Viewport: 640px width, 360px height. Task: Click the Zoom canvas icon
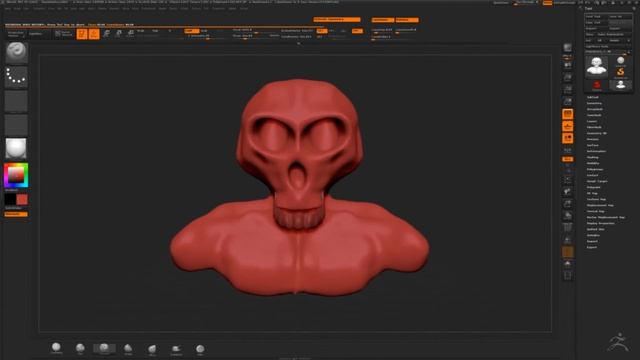[x=567, y=77]
